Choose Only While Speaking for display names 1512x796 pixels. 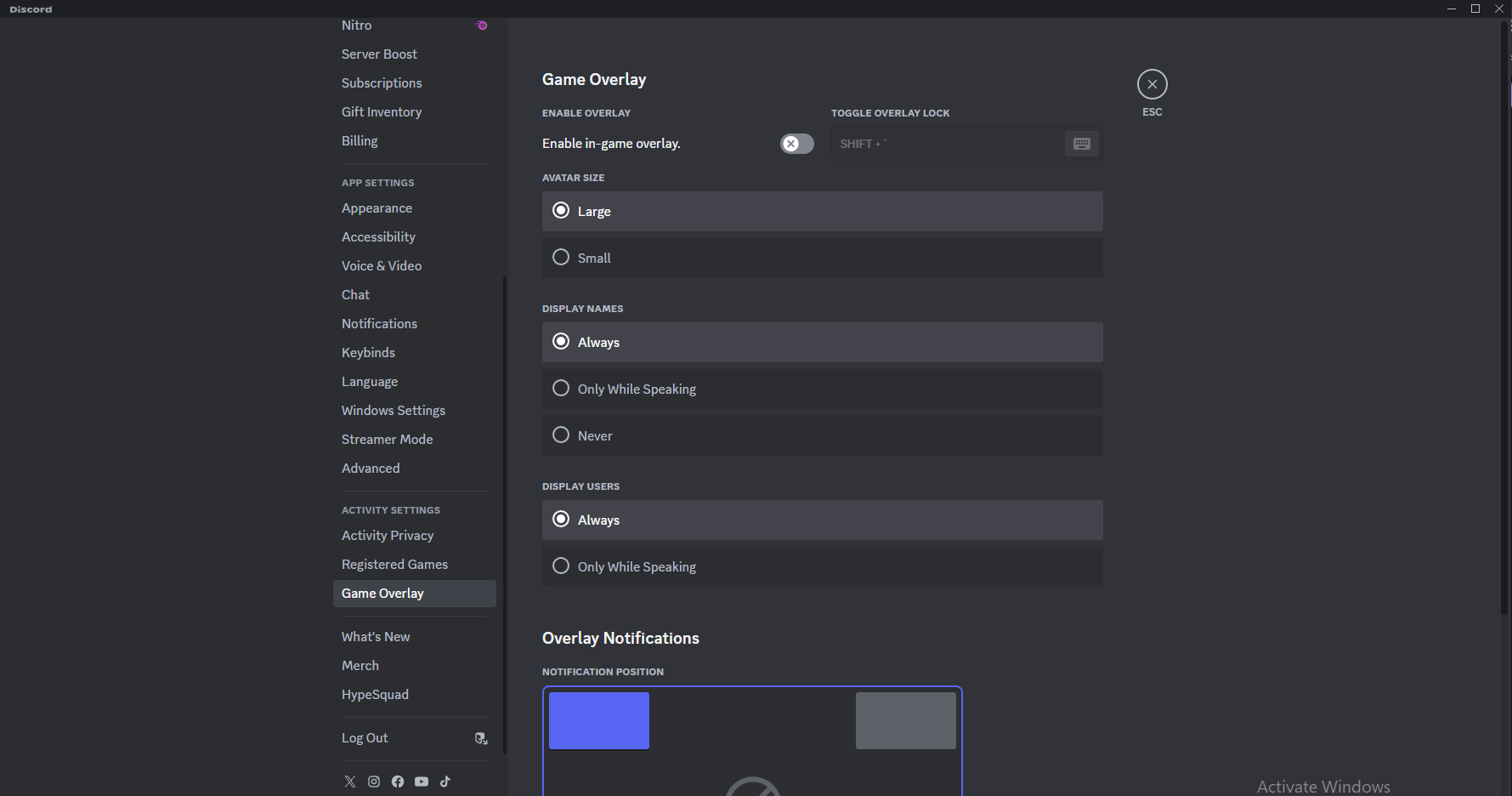pos(561,389)
